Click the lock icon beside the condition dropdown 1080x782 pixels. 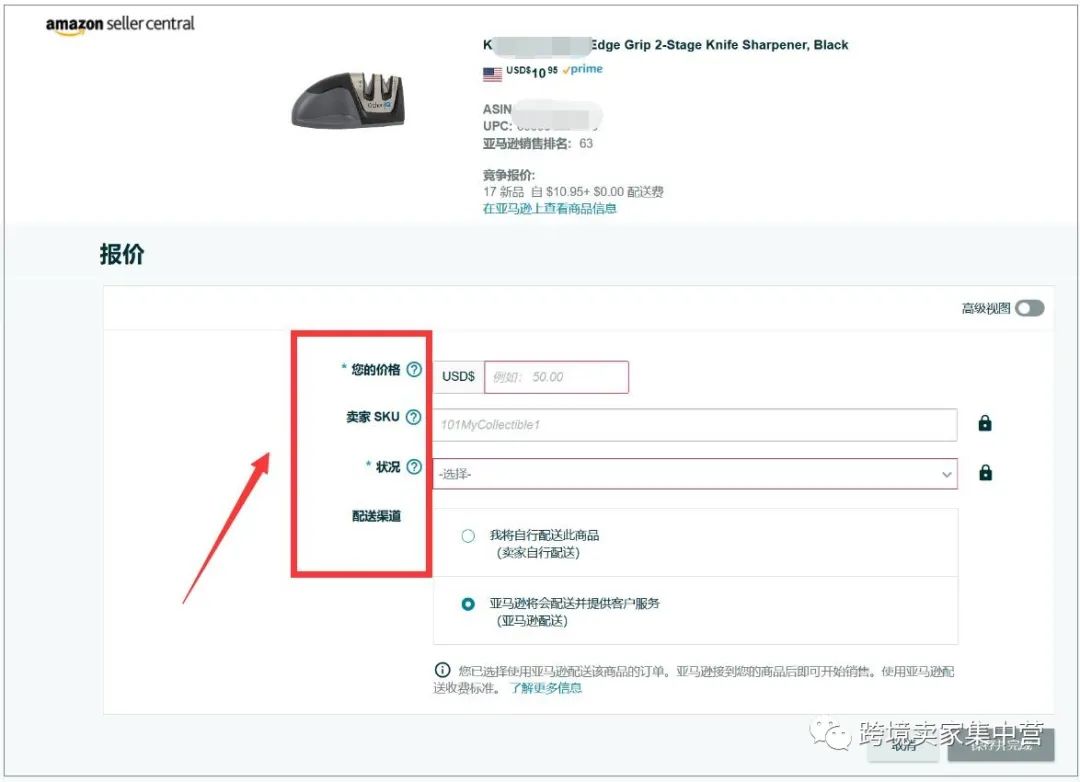[x=984, y=471]
